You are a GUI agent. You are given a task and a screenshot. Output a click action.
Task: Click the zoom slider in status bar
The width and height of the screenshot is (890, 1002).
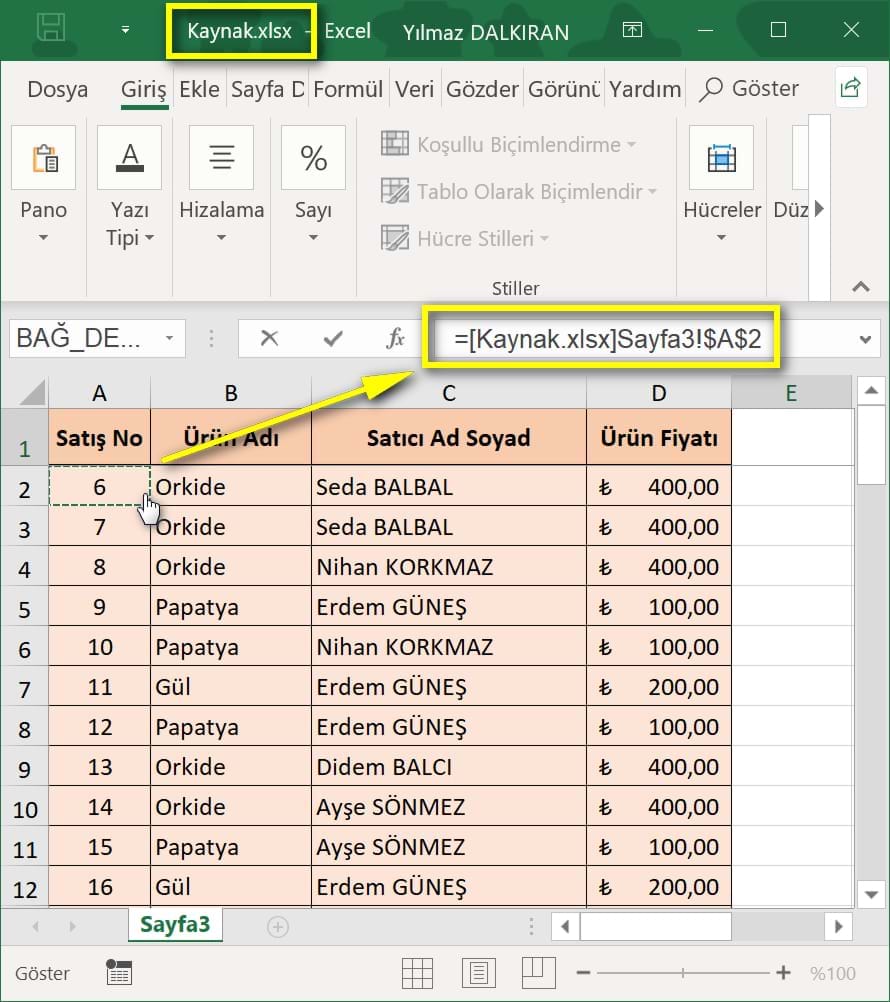(x=683, y=972)
